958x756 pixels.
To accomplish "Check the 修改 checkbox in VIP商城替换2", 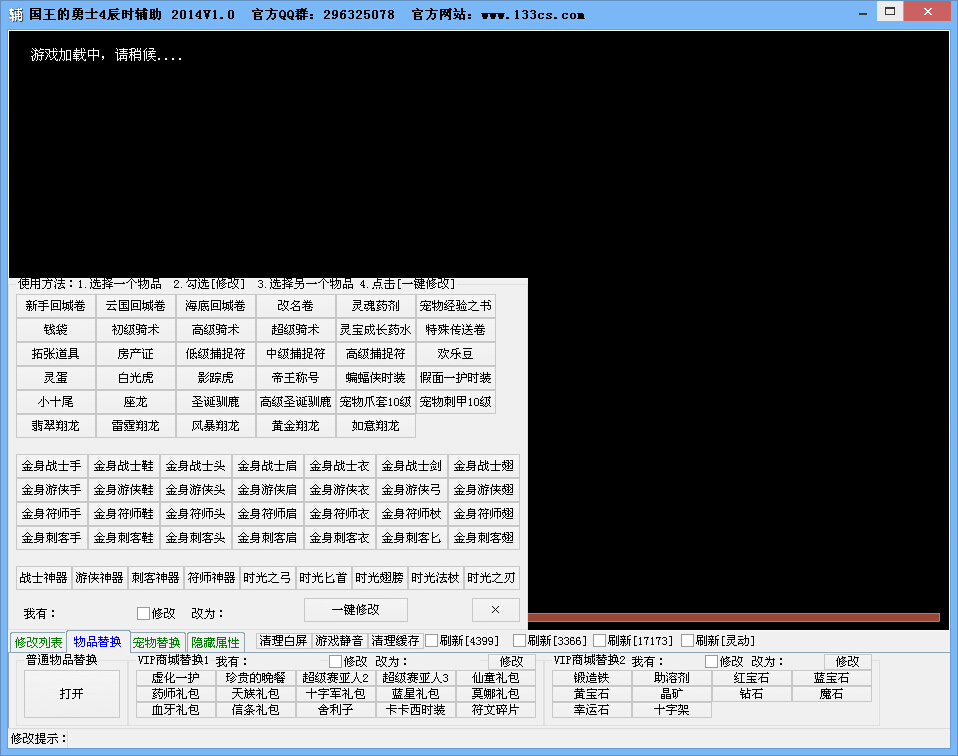I will click(711, 661).
